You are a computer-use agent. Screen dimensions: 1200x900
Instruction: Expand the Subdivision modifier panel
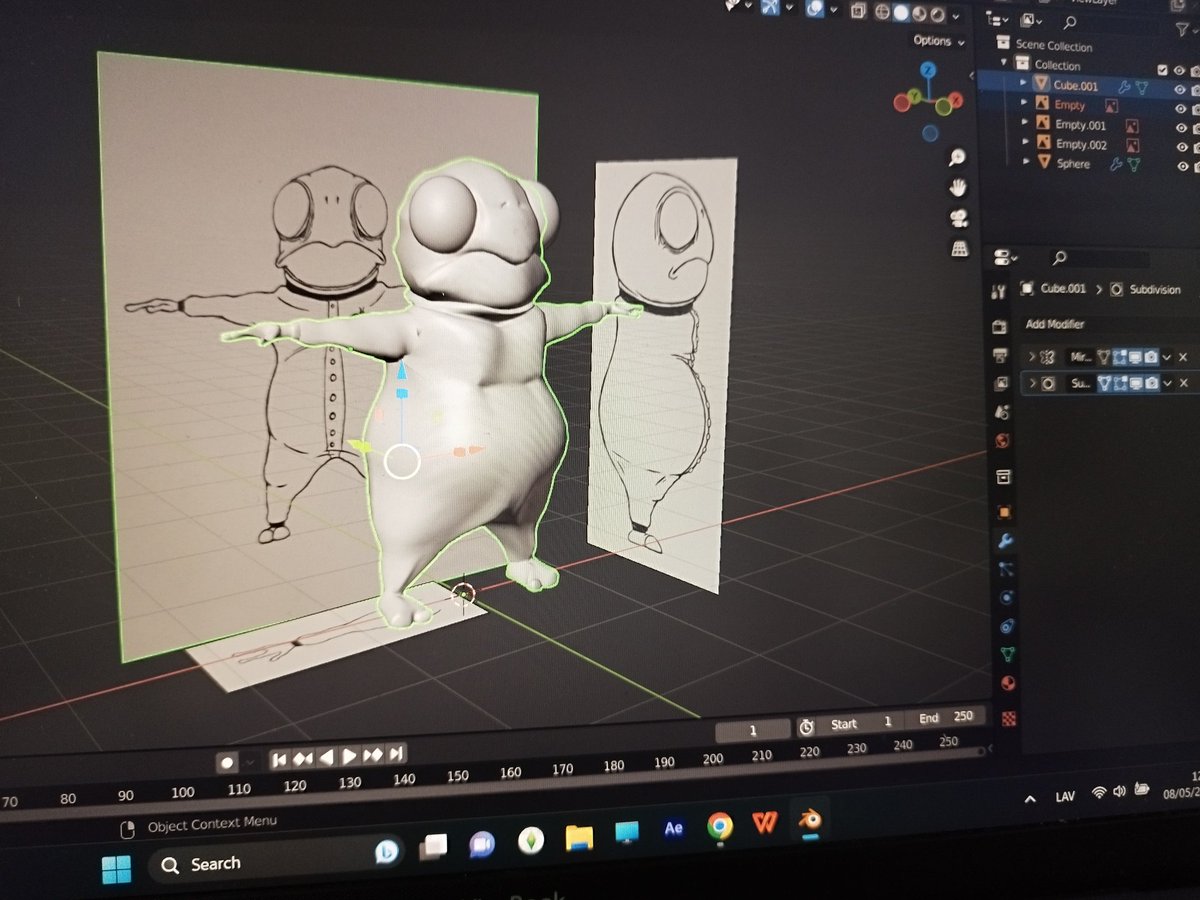point(1033,383)
